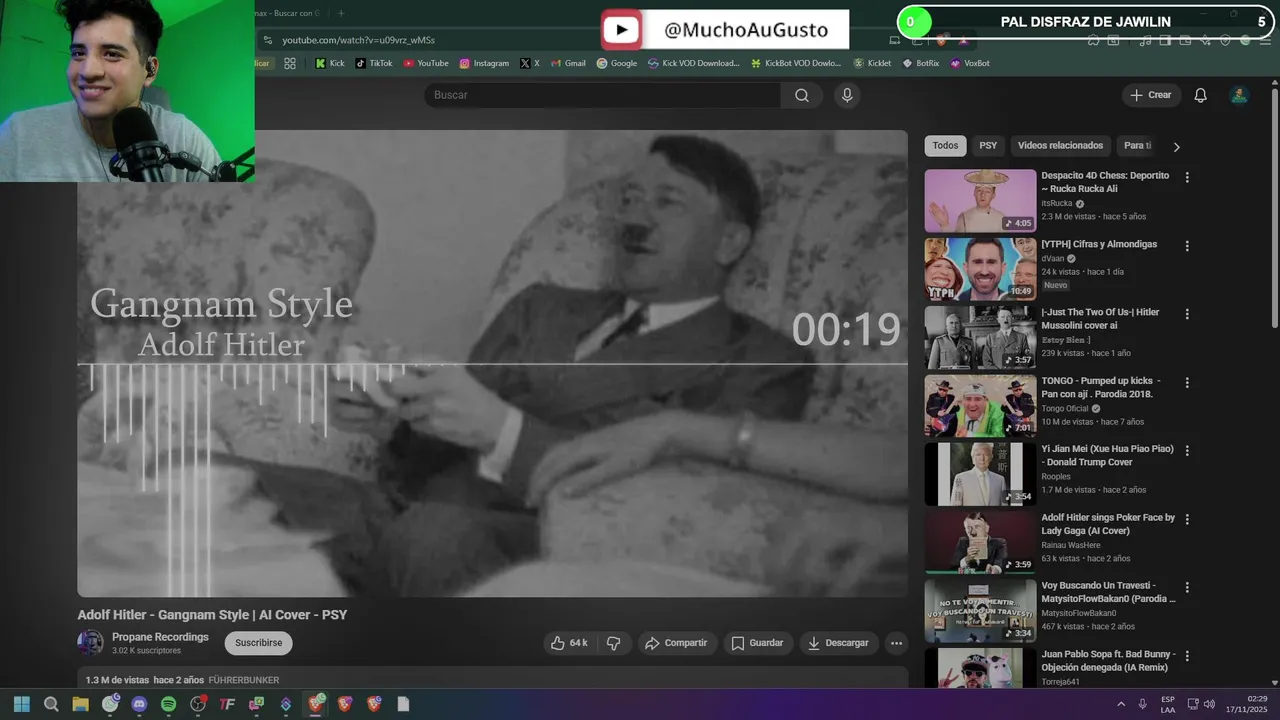Click the ESP LAA language indicator
1280x720 pixels.
coord(1168,704)
